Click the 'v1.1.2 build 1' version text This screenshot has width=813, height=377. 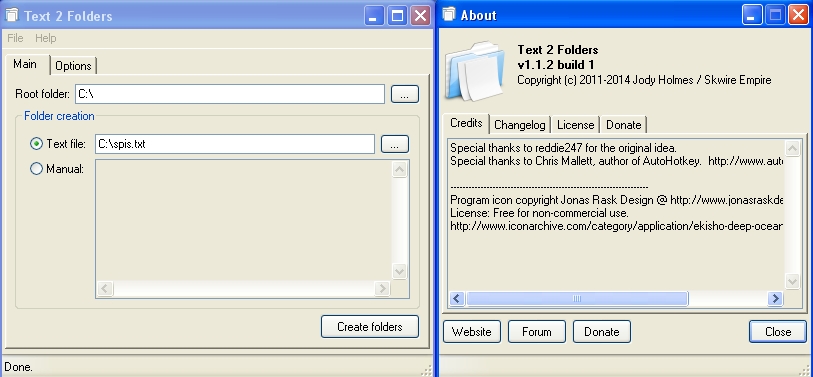(556, 65)
